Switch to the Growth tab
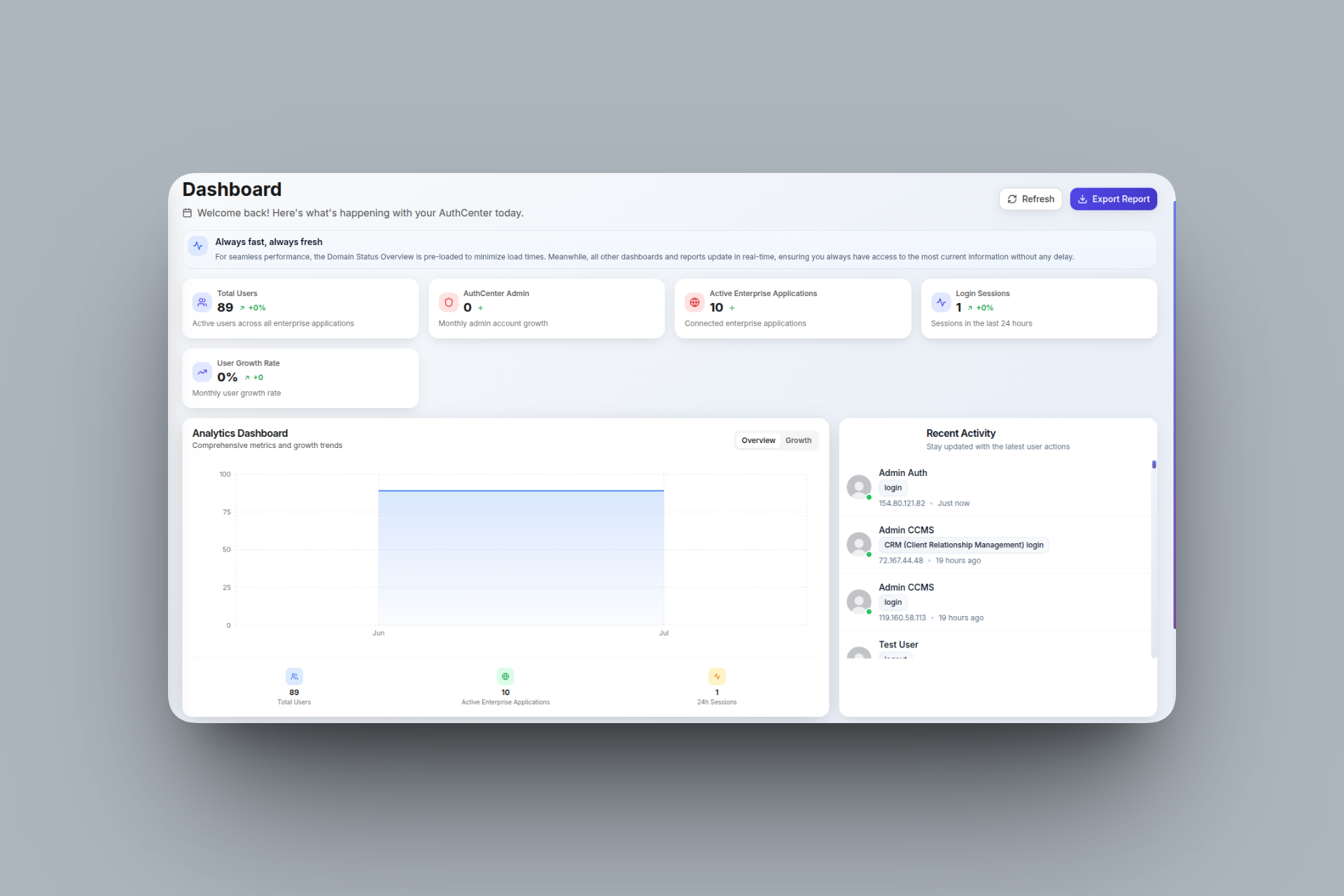 coord(798,440)
